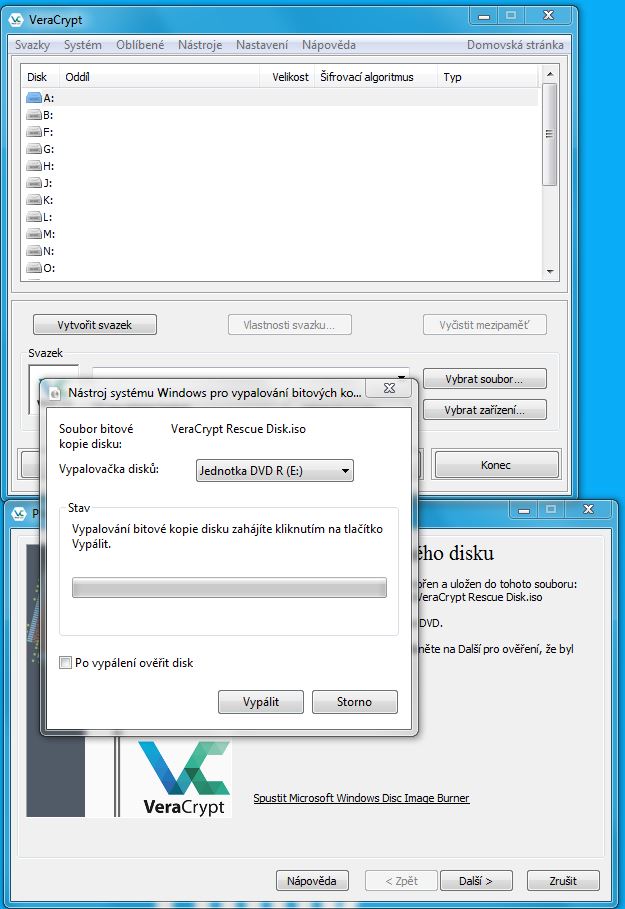The height and width of the screenshot is (909, 625).
Task: Close the disc image burner dialog
Action: click(390, 388)
